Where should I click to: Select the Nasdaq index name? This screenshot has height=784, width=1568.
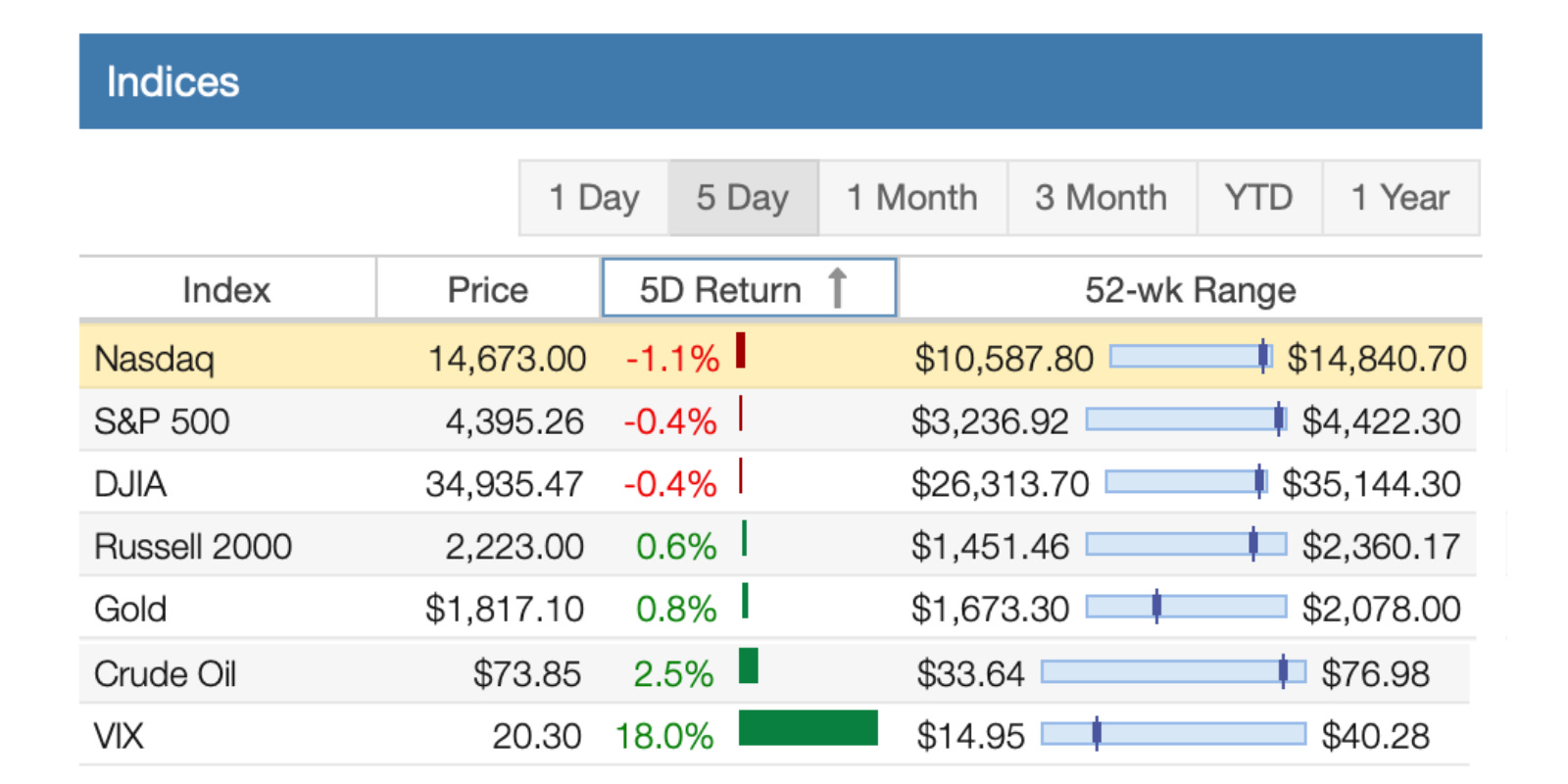point(154,359)
